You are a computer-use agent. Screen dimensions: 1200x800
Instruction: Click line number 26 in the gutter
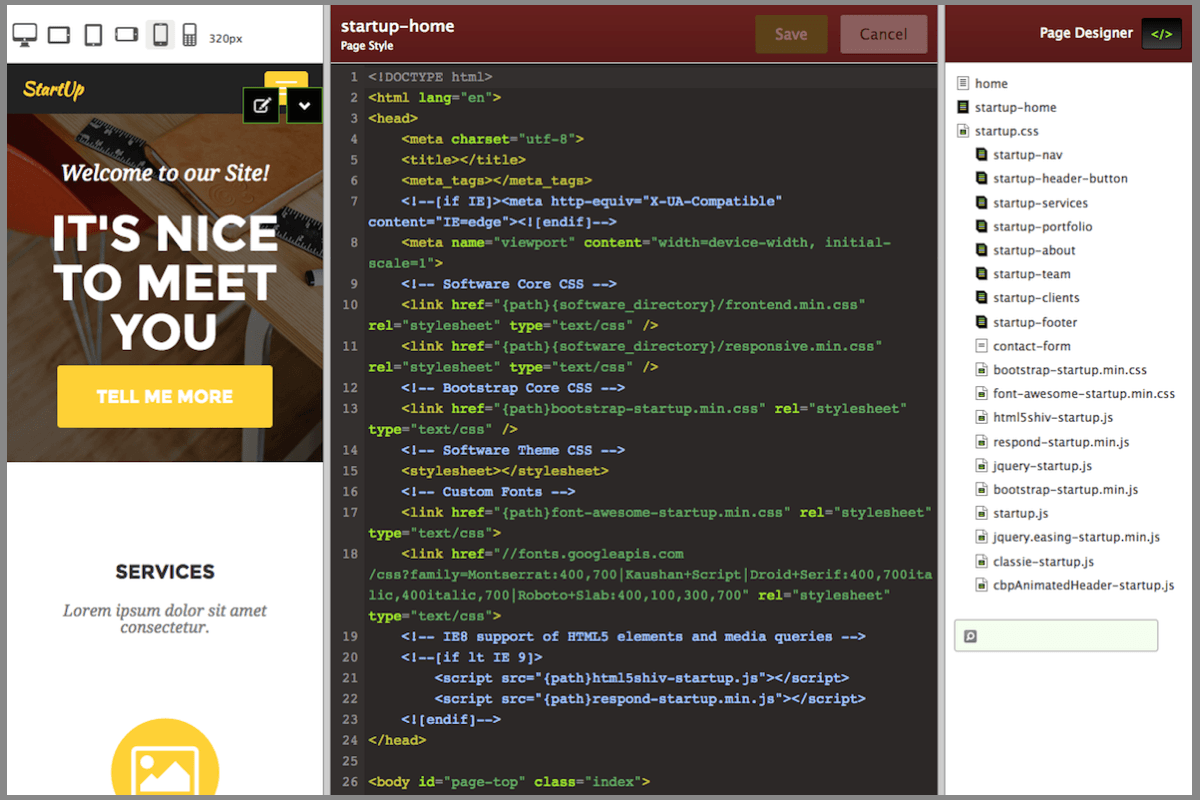350,782
